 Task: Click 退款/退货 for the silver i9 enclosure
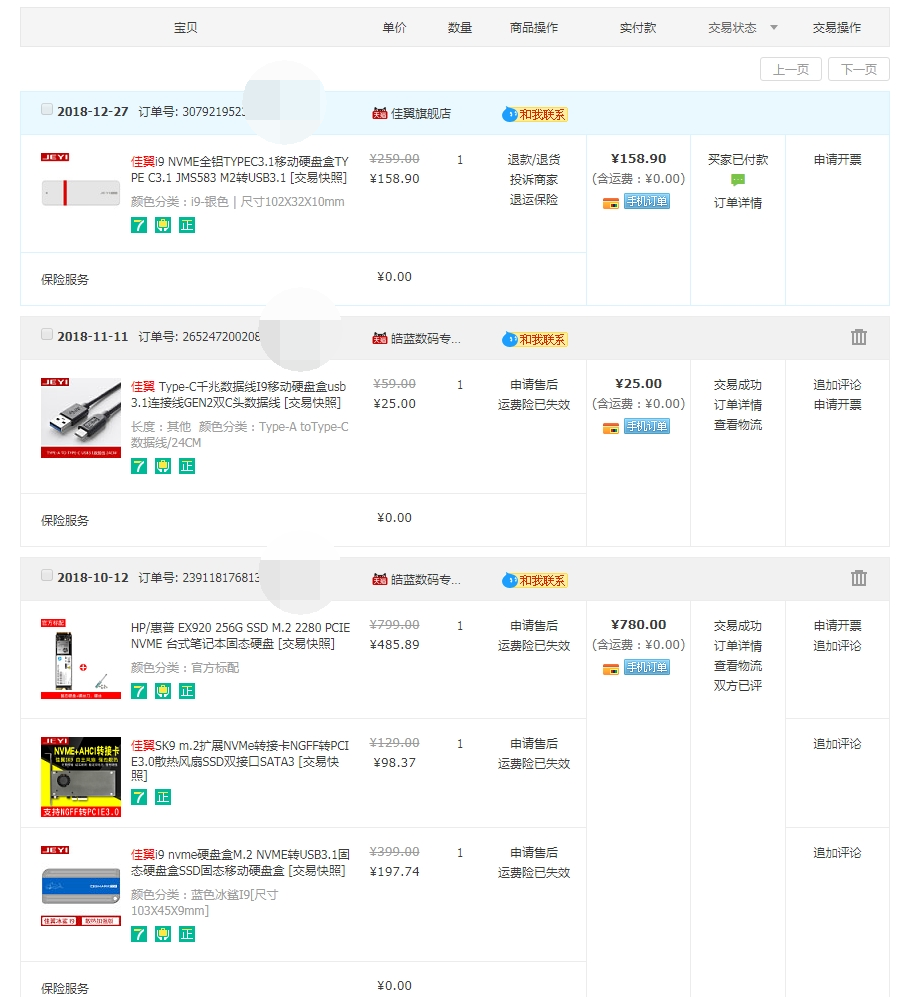[x=534, y=160]
